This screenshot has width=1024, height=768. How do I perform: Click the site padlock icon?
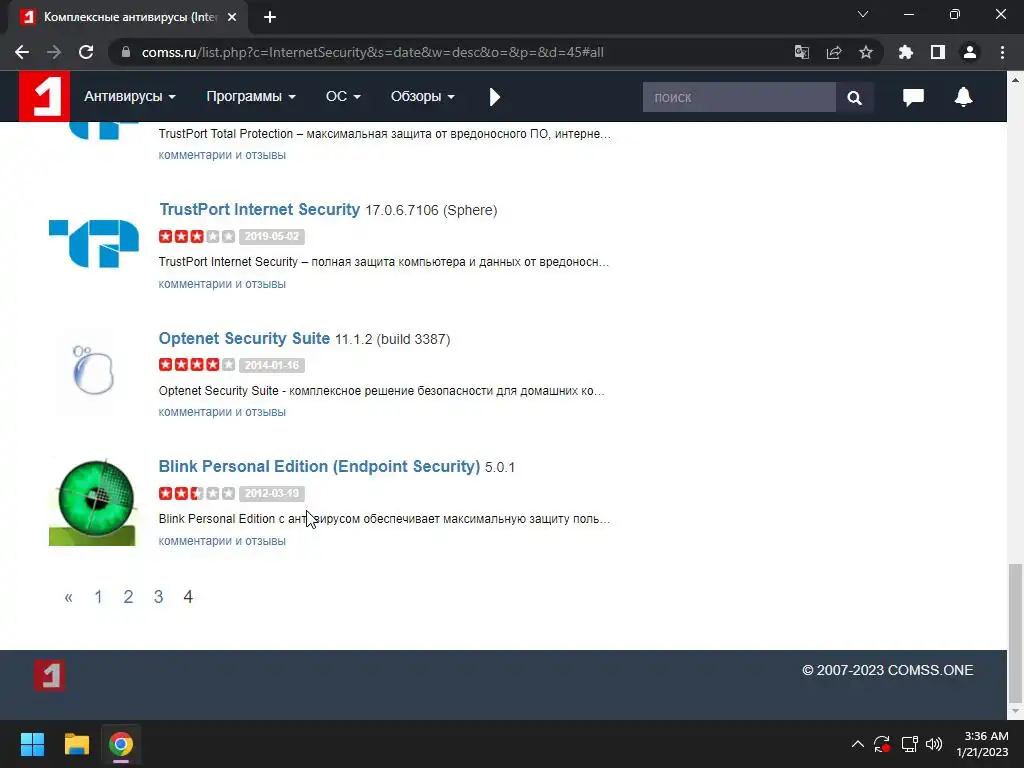pyautogui.click(x=126, y=52)
